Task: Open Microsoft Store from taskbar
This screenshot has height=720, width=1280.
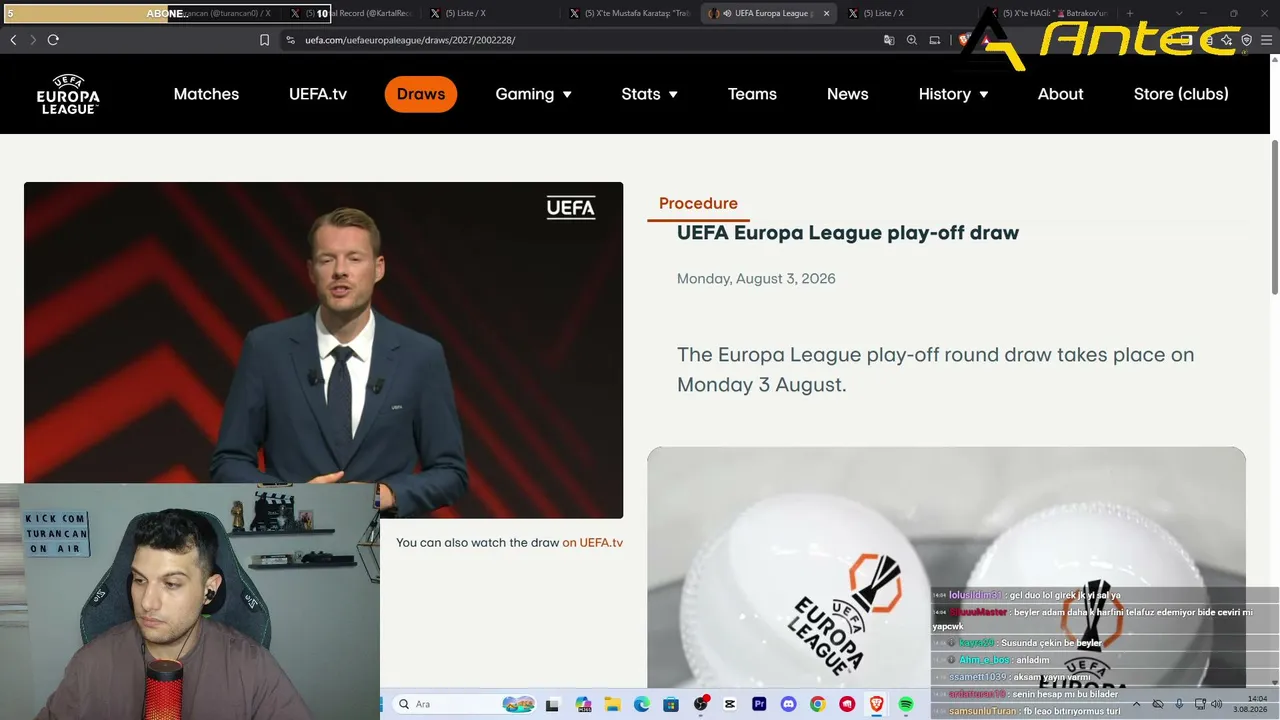Action: click(671, 704)
